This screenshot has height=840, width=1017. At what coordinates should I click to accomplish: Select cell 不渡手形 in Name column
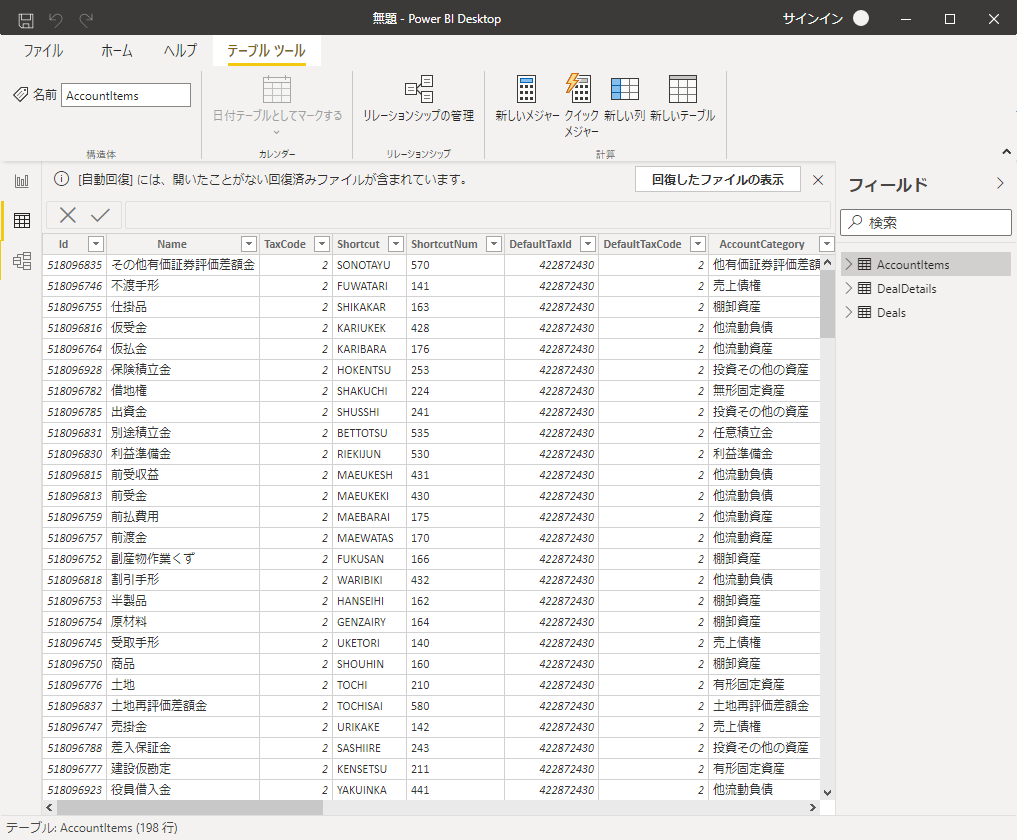tap(183, 285)
